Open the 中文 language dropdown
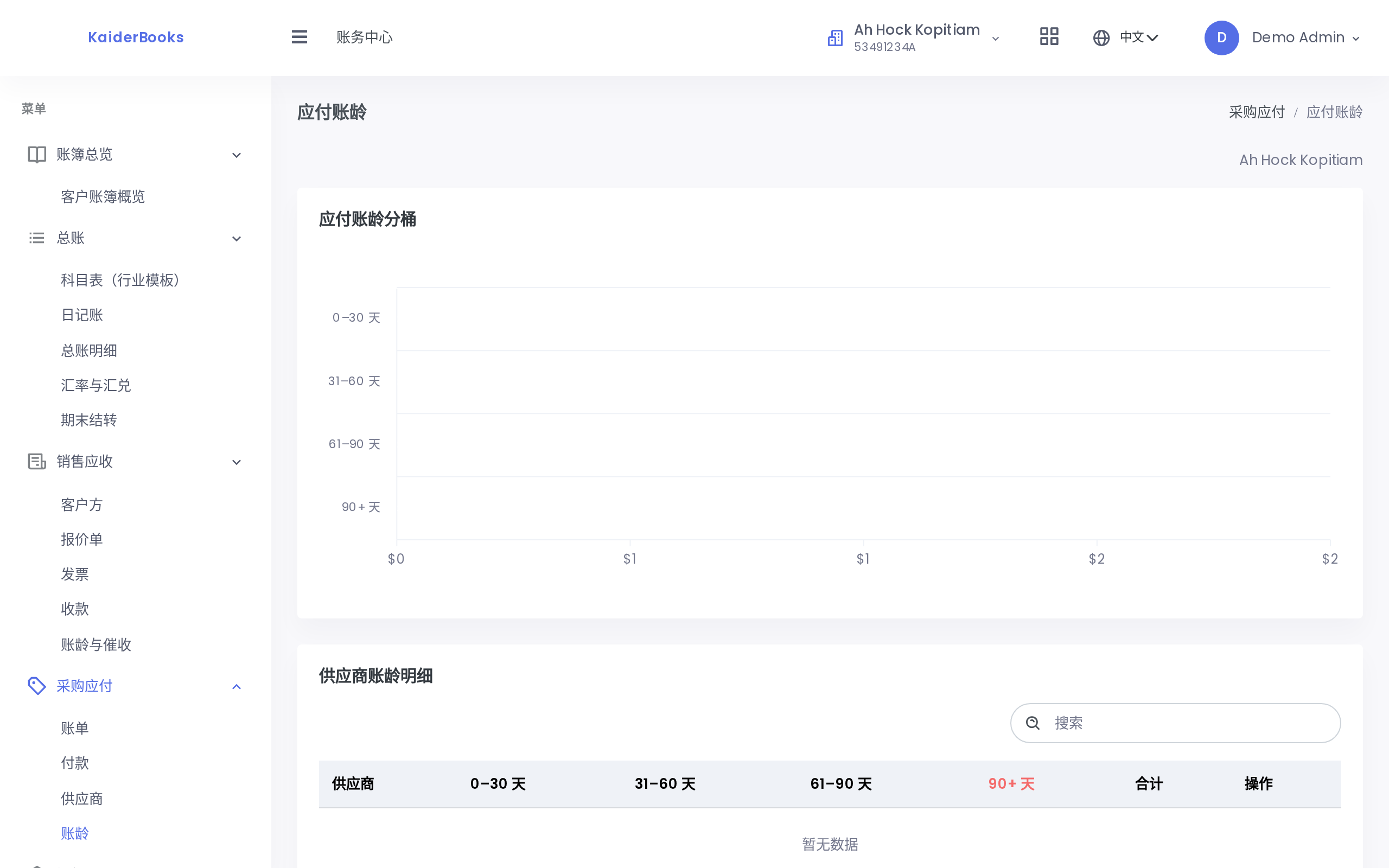Viewport: 1389px width, 868px height. [1139, 38]
